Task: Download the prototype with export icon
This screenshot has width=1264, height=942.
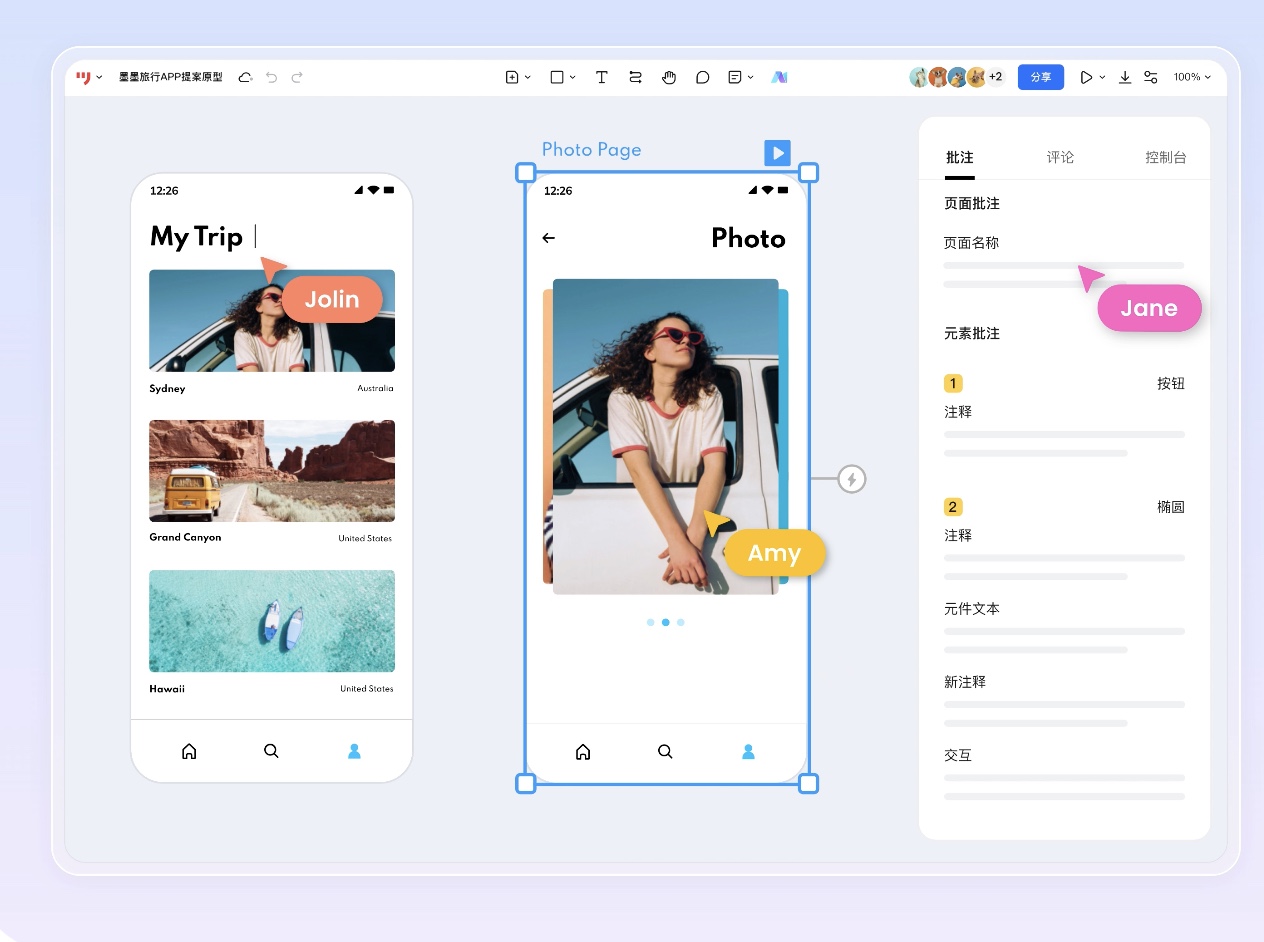Action: (x=1125, y=77)
